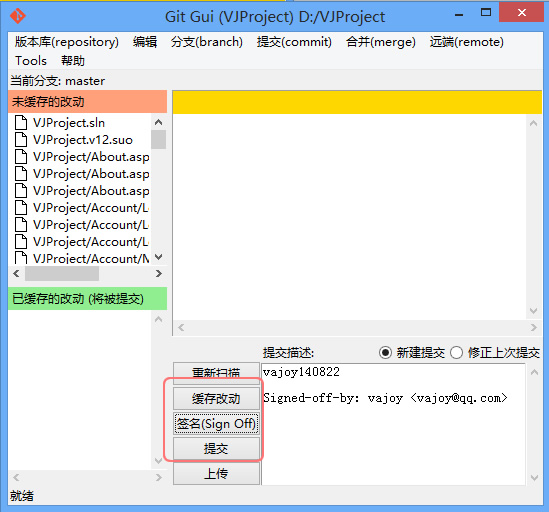549x512 pixels.
Task: Open the 分支(branch) menu
Action: click(207, 42)
